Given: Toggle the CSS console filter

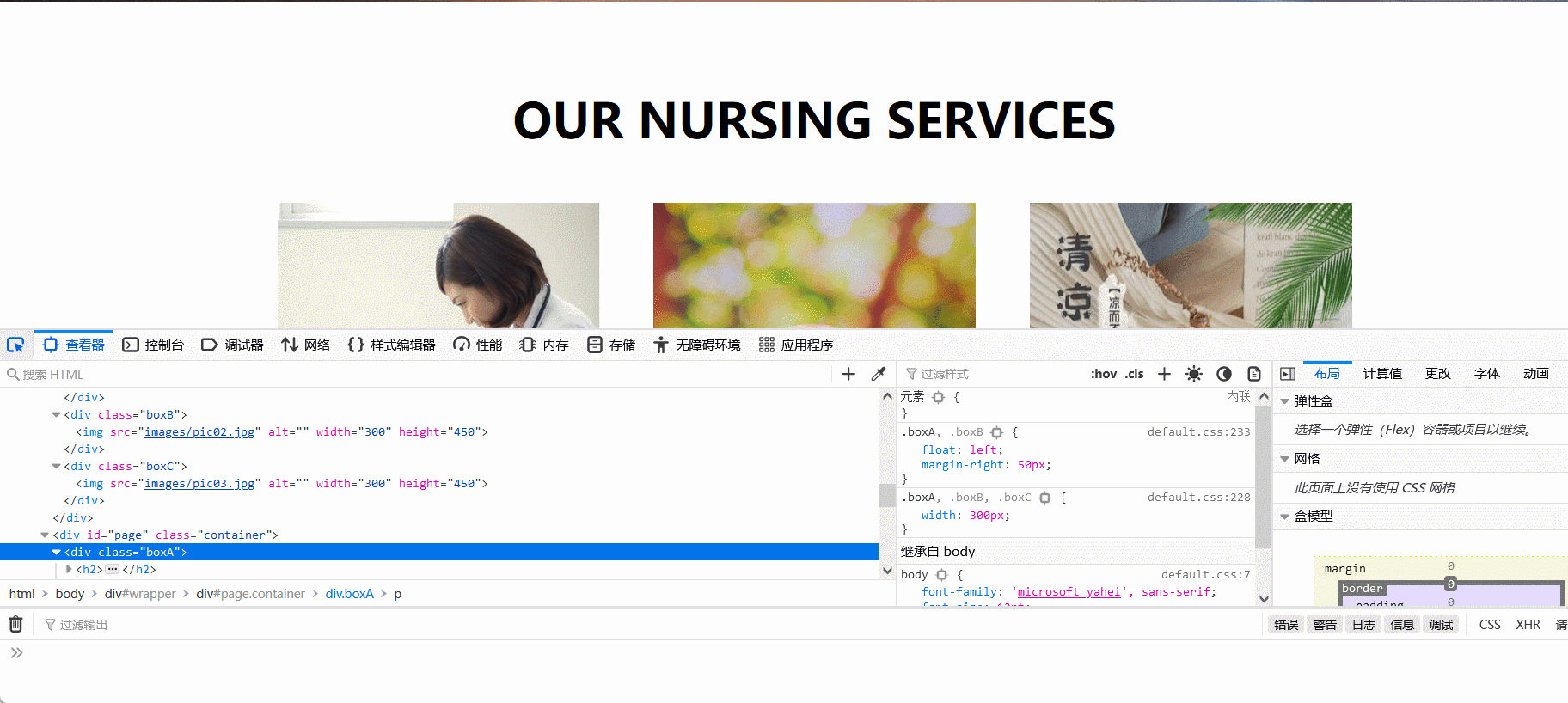Looking at the screenshot, I should tap(1490, 625).
